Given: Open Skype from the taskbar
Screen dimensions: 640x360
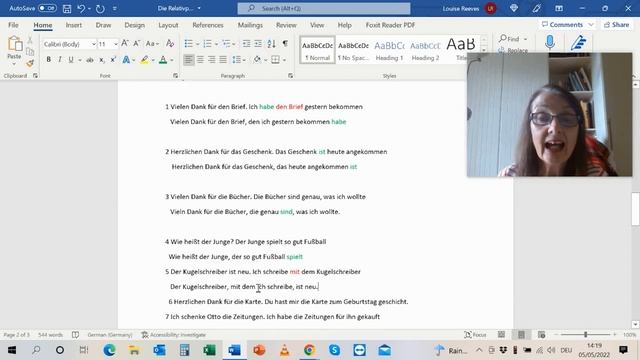Looking at the screenshot, I should click(x=334, y=350).
